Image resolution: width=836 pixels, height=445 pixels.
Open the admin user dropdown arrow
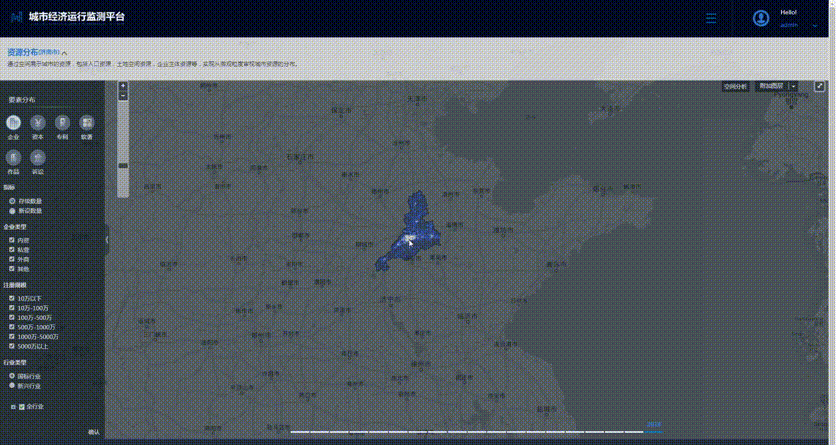point(815,26)
